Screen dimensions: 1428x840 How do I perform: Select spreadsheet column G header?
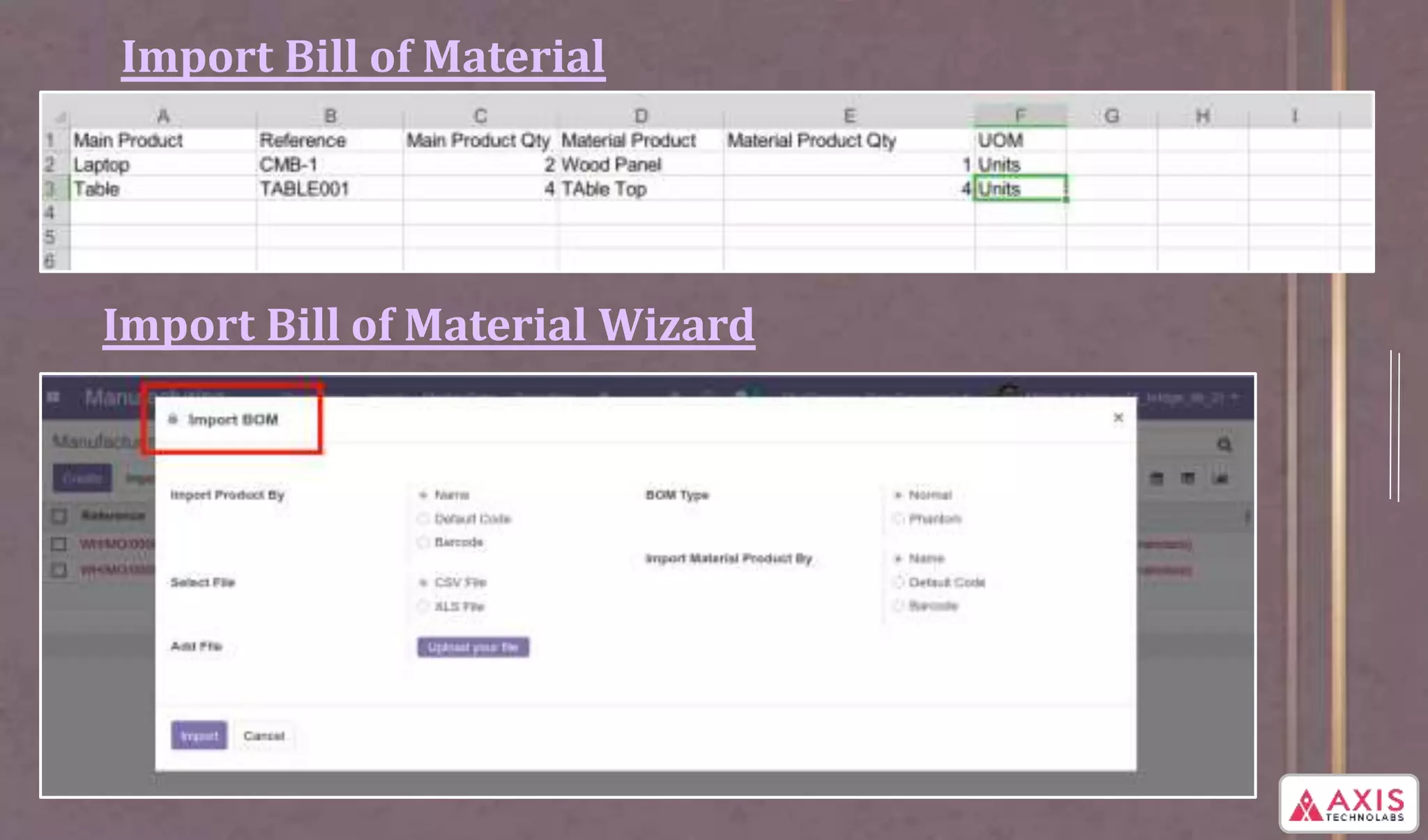(1112, 116)
